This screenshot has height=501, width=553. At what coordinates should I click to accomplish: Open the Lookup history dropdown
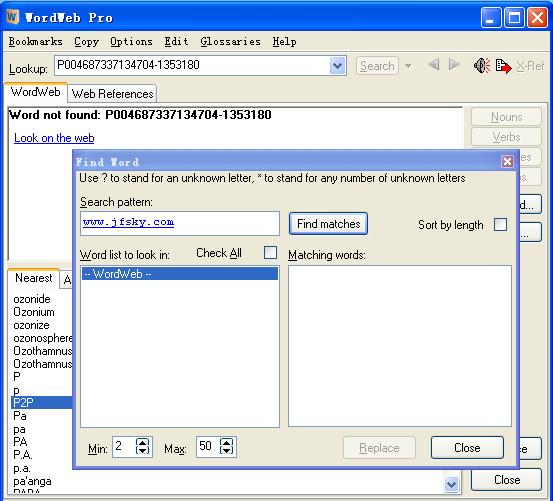[338, 66]
